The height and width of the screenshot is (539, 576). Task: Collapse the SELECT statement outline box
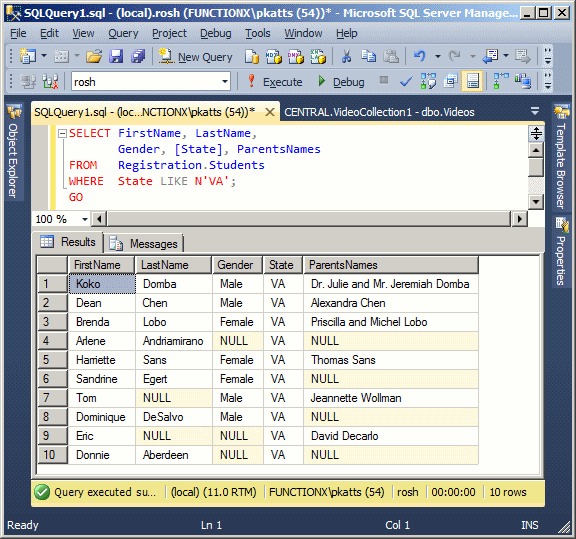(62, 133)
